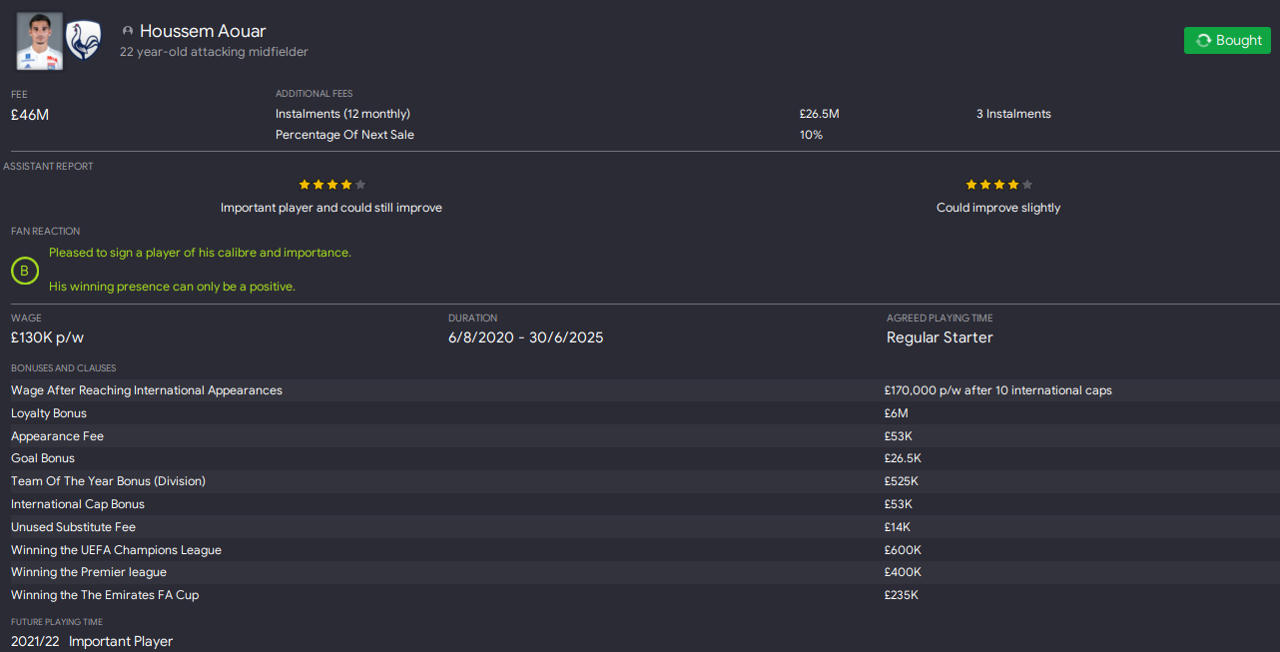Select the Loyalty Bonus row
Screen dimensions: 1280x652
[x=49, y=413]
